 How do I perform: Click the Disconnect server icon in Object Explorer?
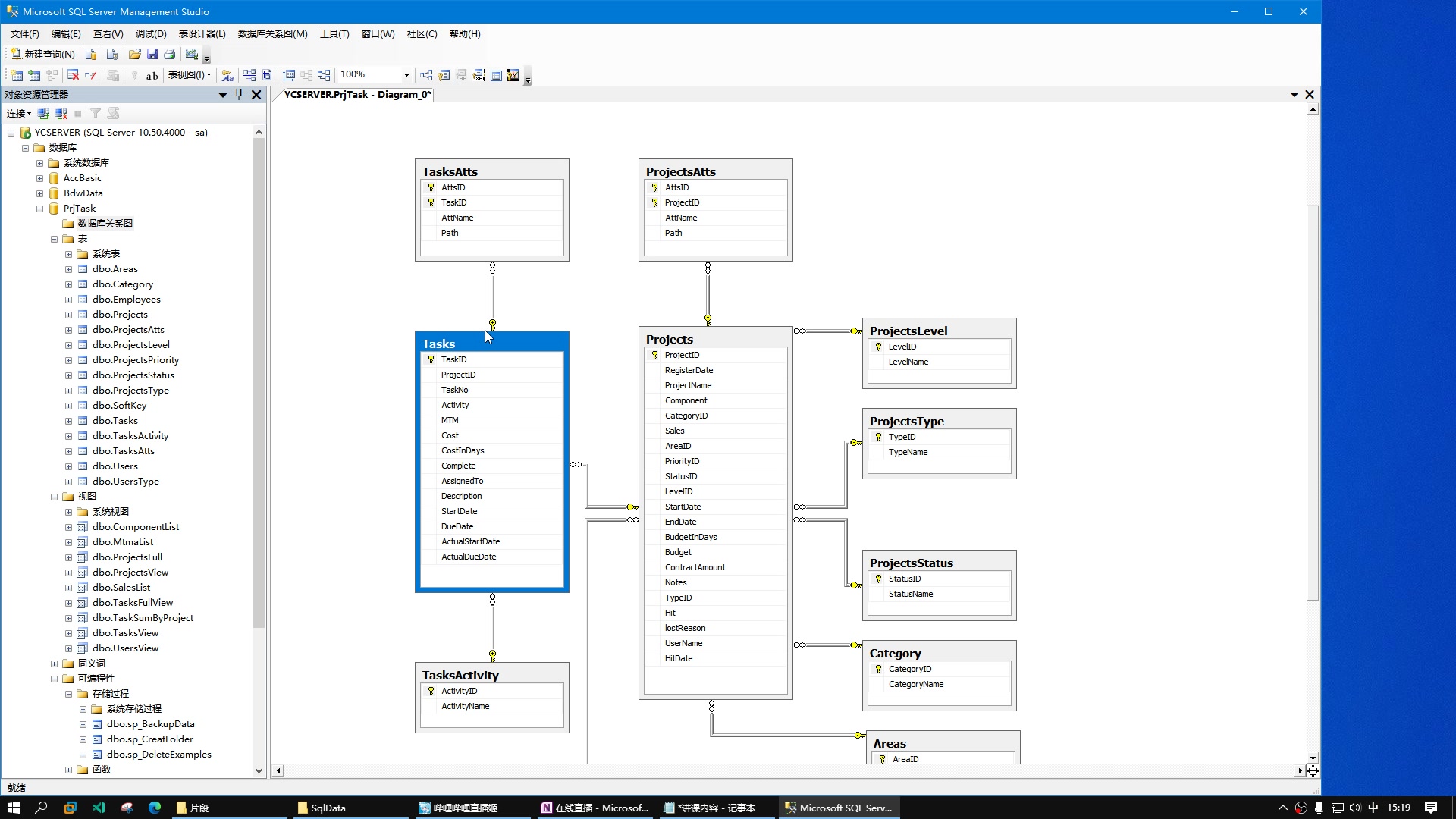tap(61, 113)
